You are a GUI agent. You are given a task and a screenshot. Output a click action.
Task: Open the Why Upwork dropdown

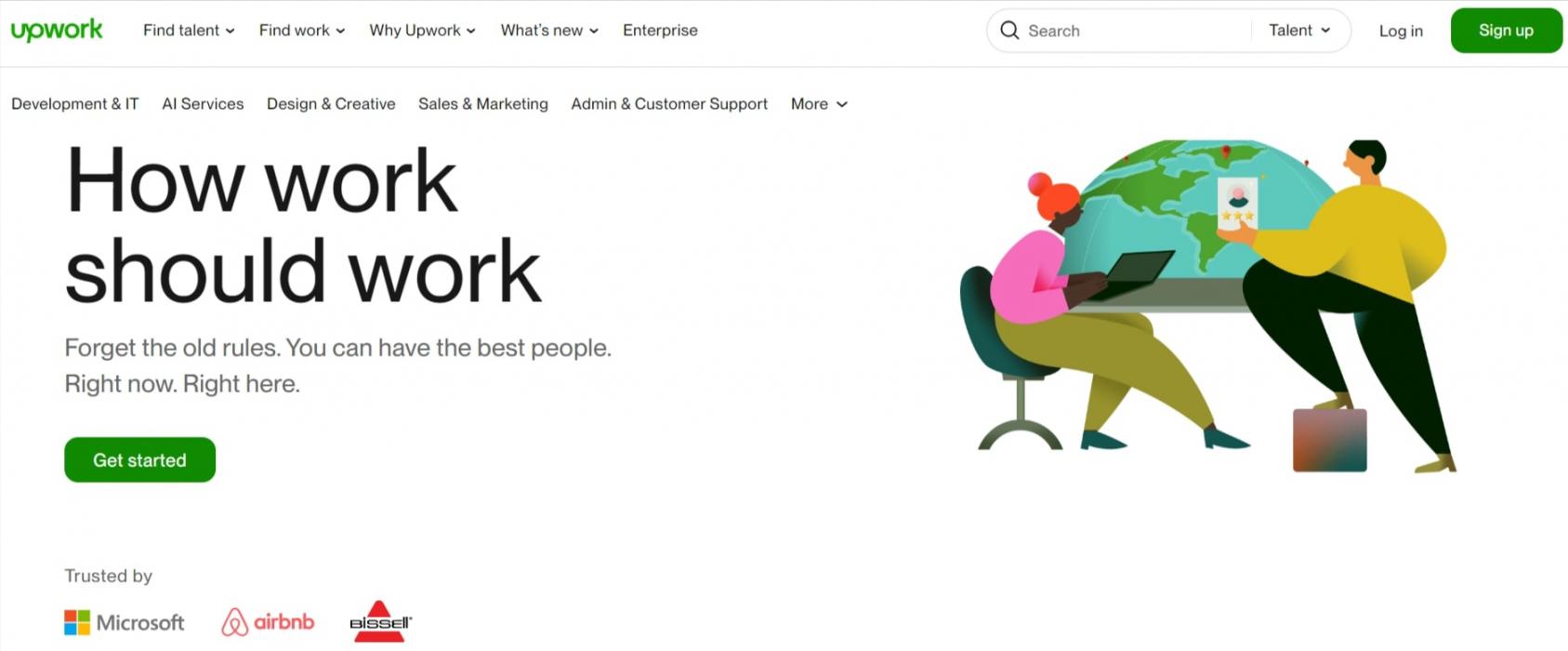tap(422, 31)
